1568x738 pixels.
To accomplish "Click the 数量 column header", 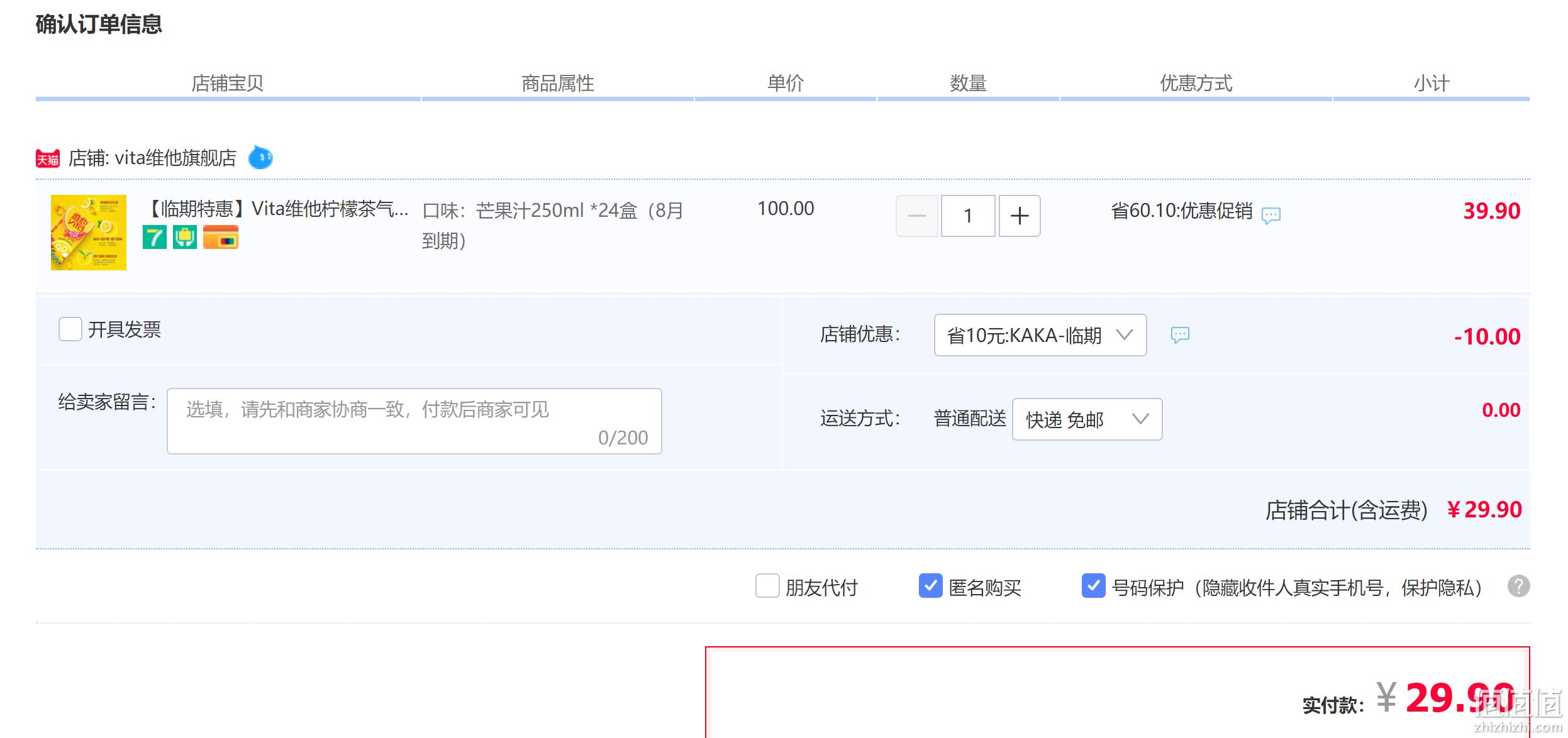I will click(x=968, y=83).
